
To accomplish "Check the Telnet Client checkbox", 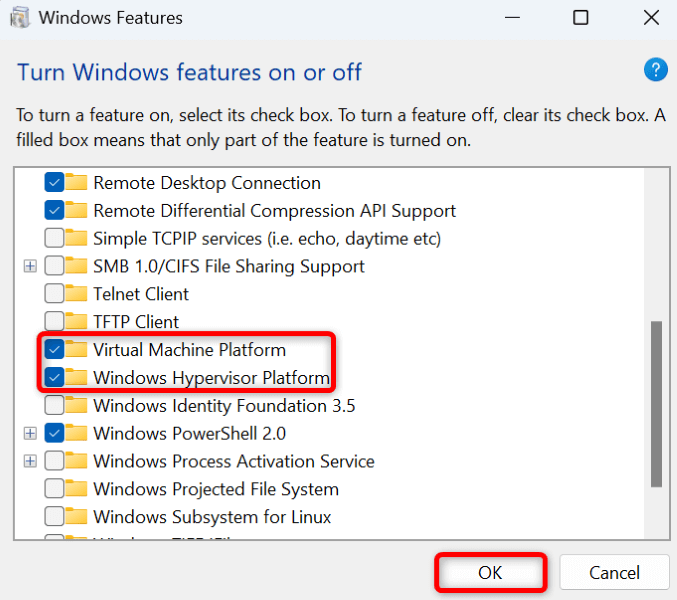I will click(x=54, y=294).
